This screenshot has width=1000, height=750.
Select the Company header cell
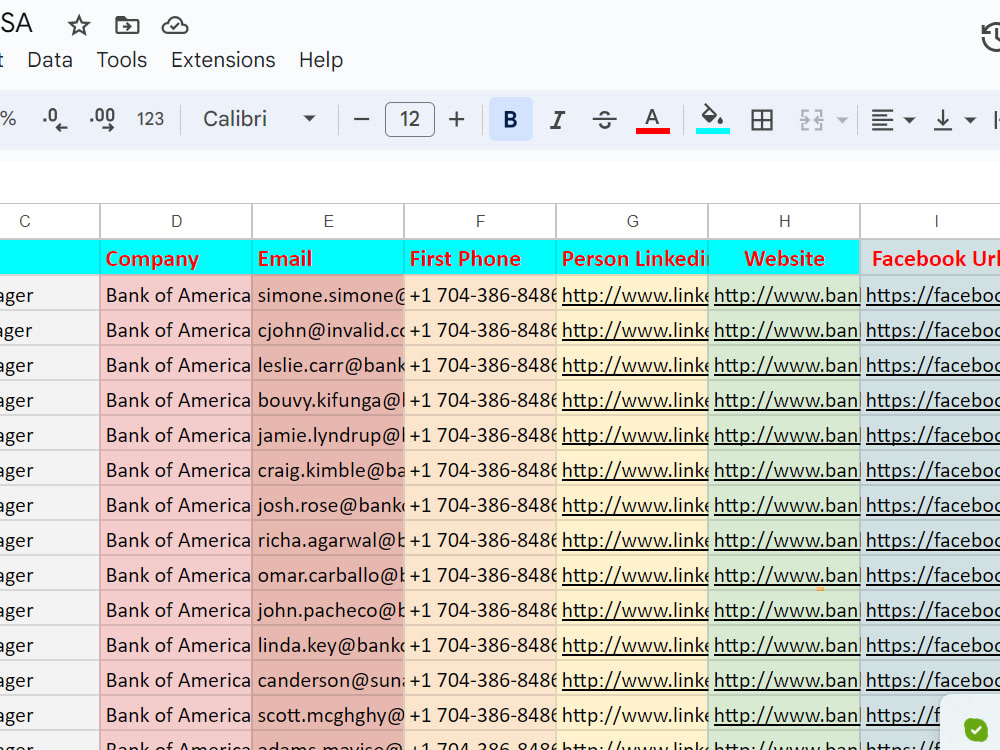(x=176, y=258)
